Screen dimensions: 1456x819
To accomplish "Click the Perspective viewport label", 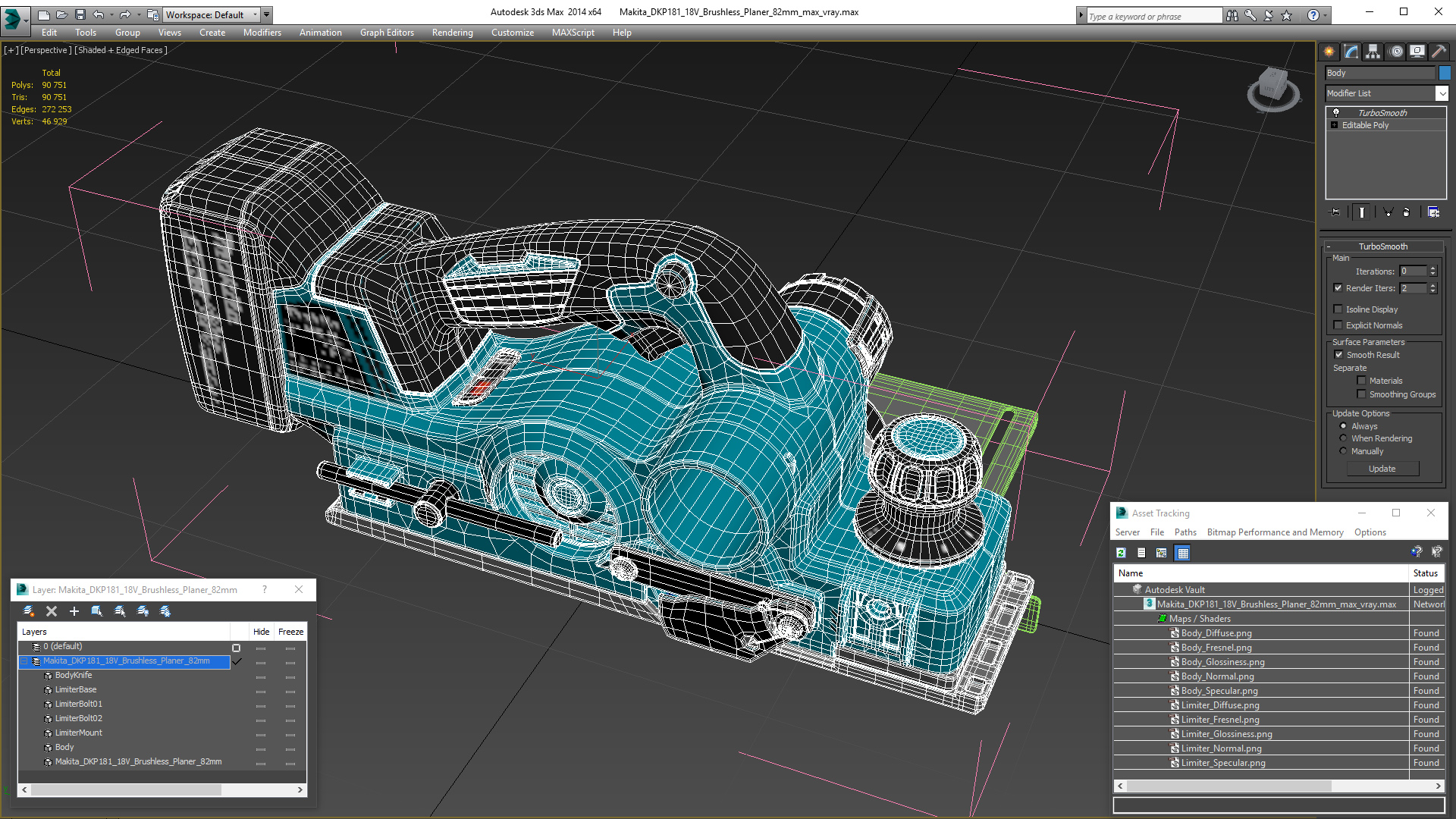I will (45, 50).
